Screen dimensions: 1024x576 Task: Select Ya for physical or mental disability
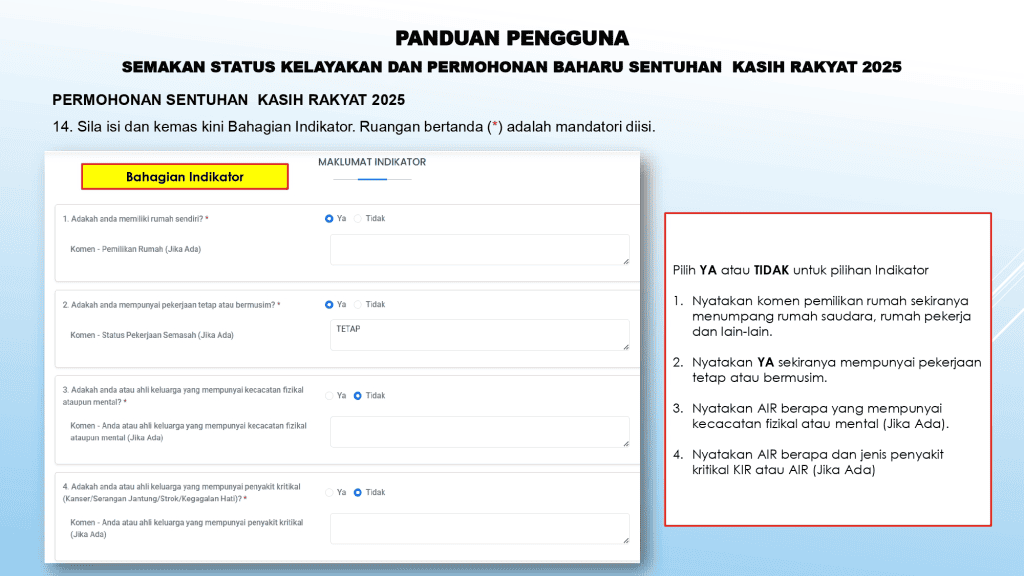tap(329, 396)
